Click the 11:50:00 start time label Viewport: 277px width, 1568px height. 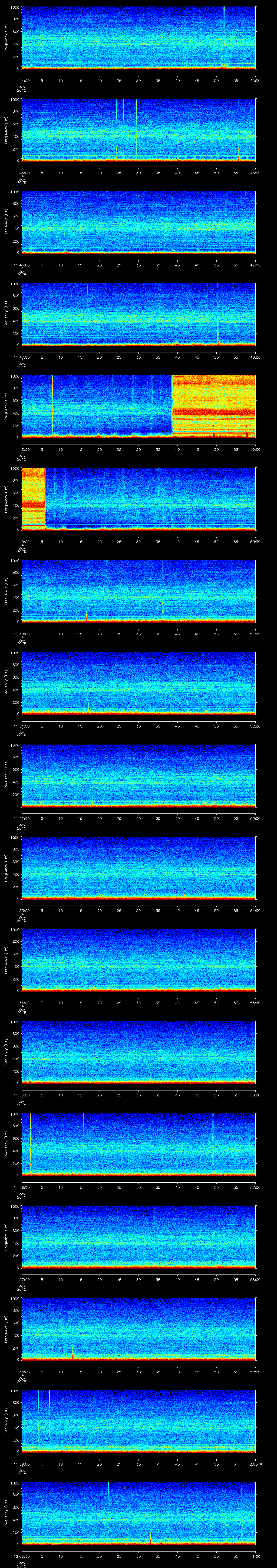21,634
